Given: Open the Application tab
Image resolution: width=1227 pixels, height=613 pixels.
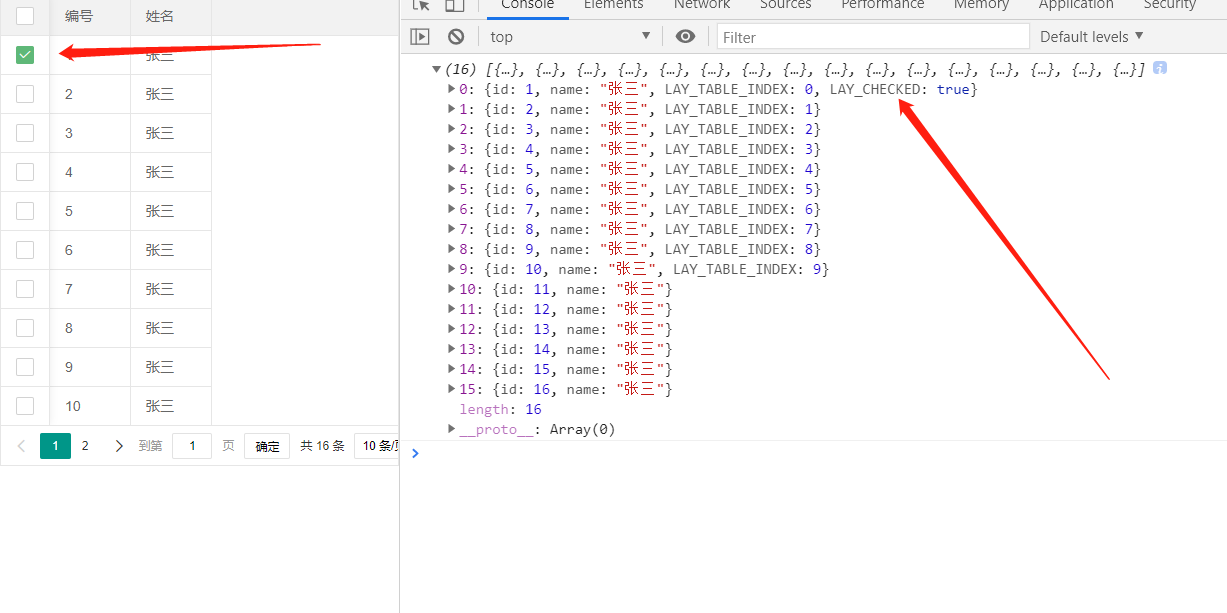Looking at the screenshot, I should tap(1076, 5).
